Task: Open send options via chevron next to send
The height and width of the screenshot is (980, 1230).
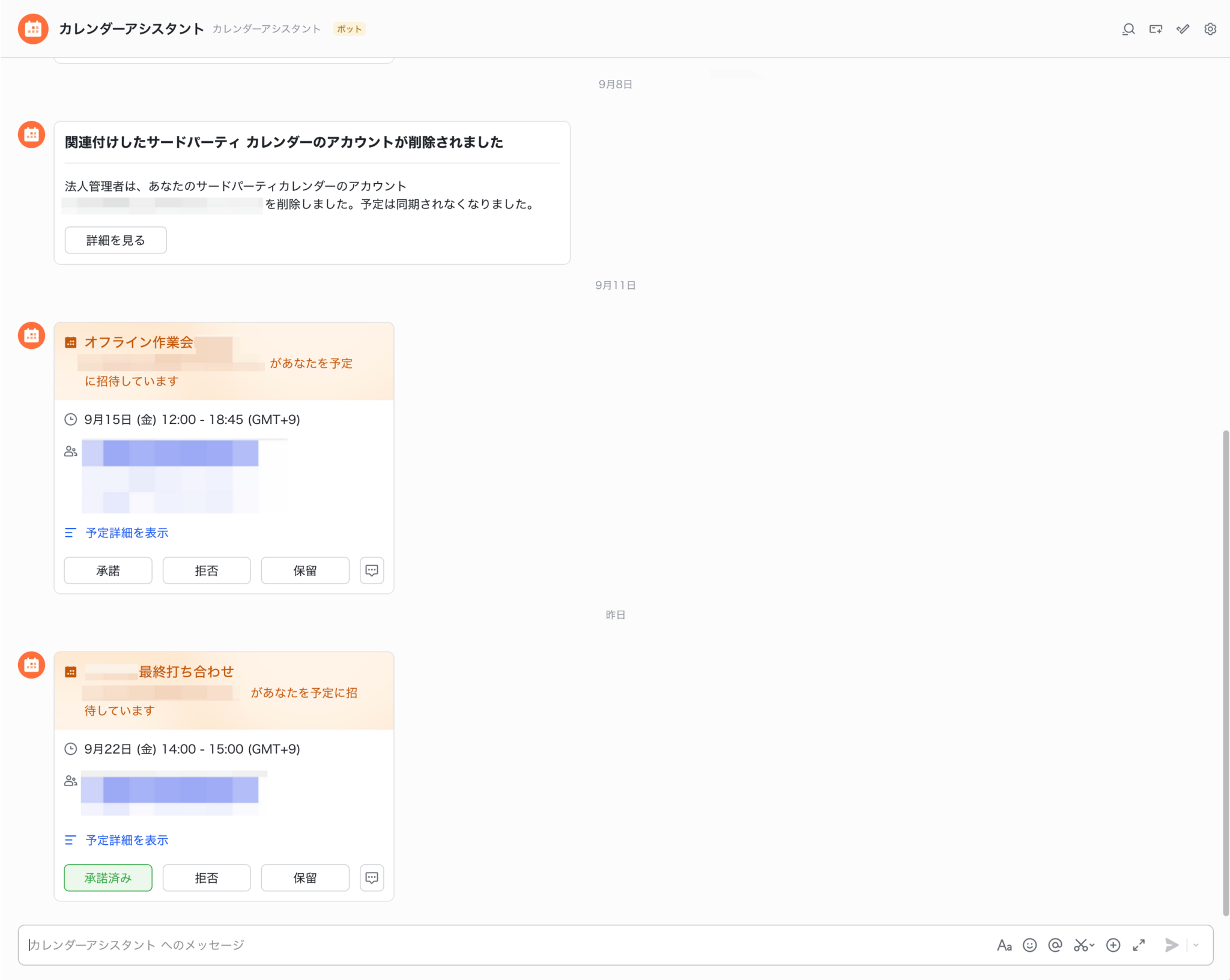Action: pos(1195,945)
